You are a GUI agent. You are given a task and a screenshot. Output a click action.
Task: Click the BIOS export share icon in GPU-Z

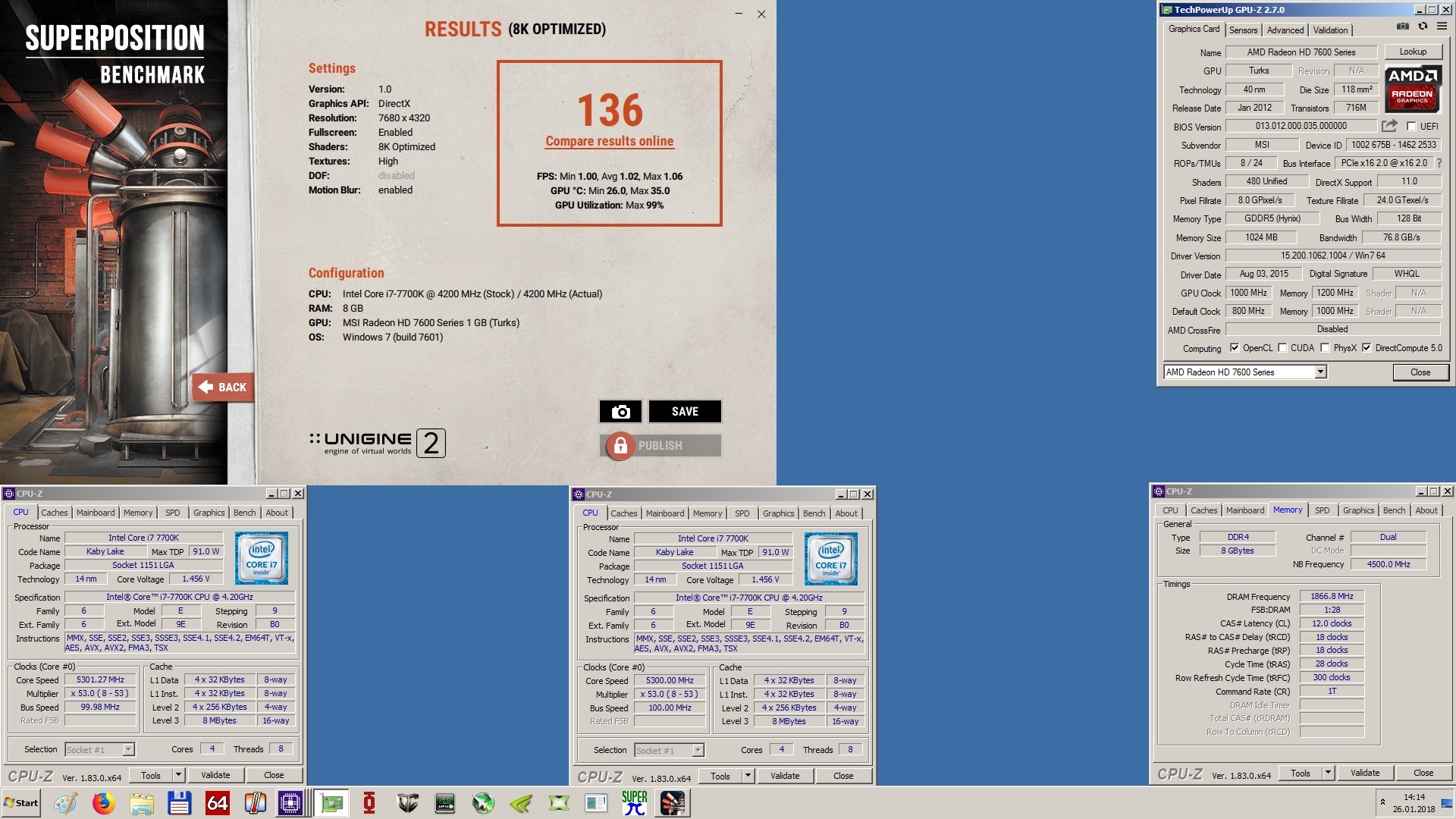[1389, 126]
